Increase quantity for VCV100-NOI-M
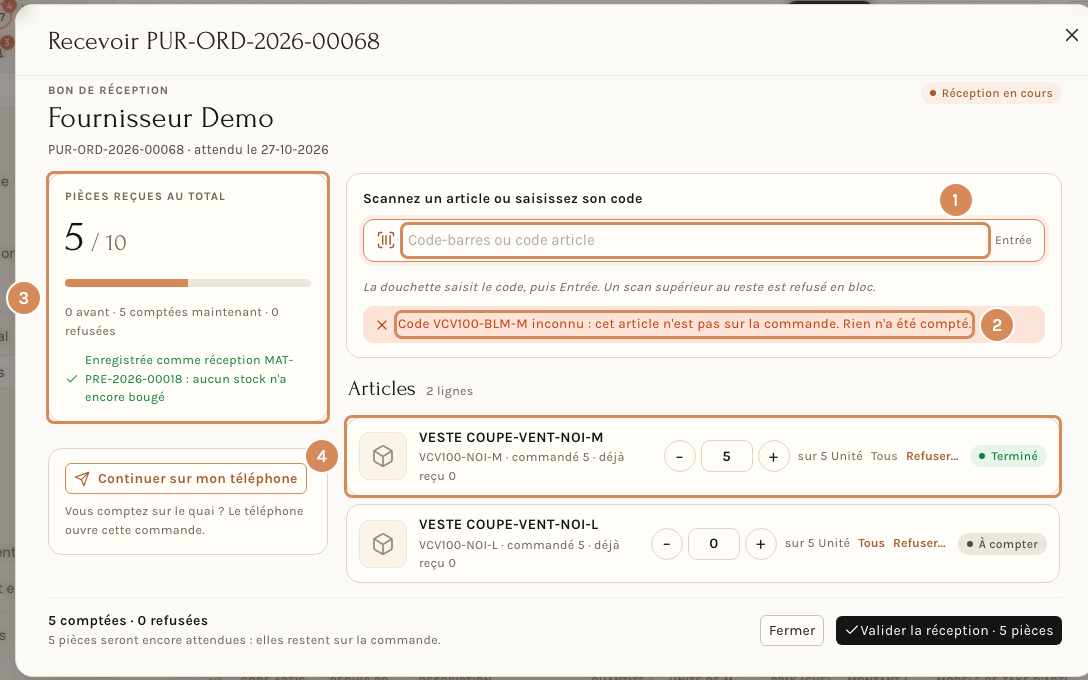The width and height of the screenshot is (1088, 680). (773, 457)
